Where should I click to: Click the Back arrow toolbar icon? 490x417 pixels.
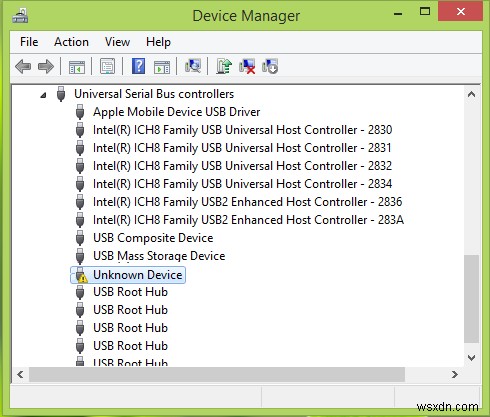[x=23, y=67]
